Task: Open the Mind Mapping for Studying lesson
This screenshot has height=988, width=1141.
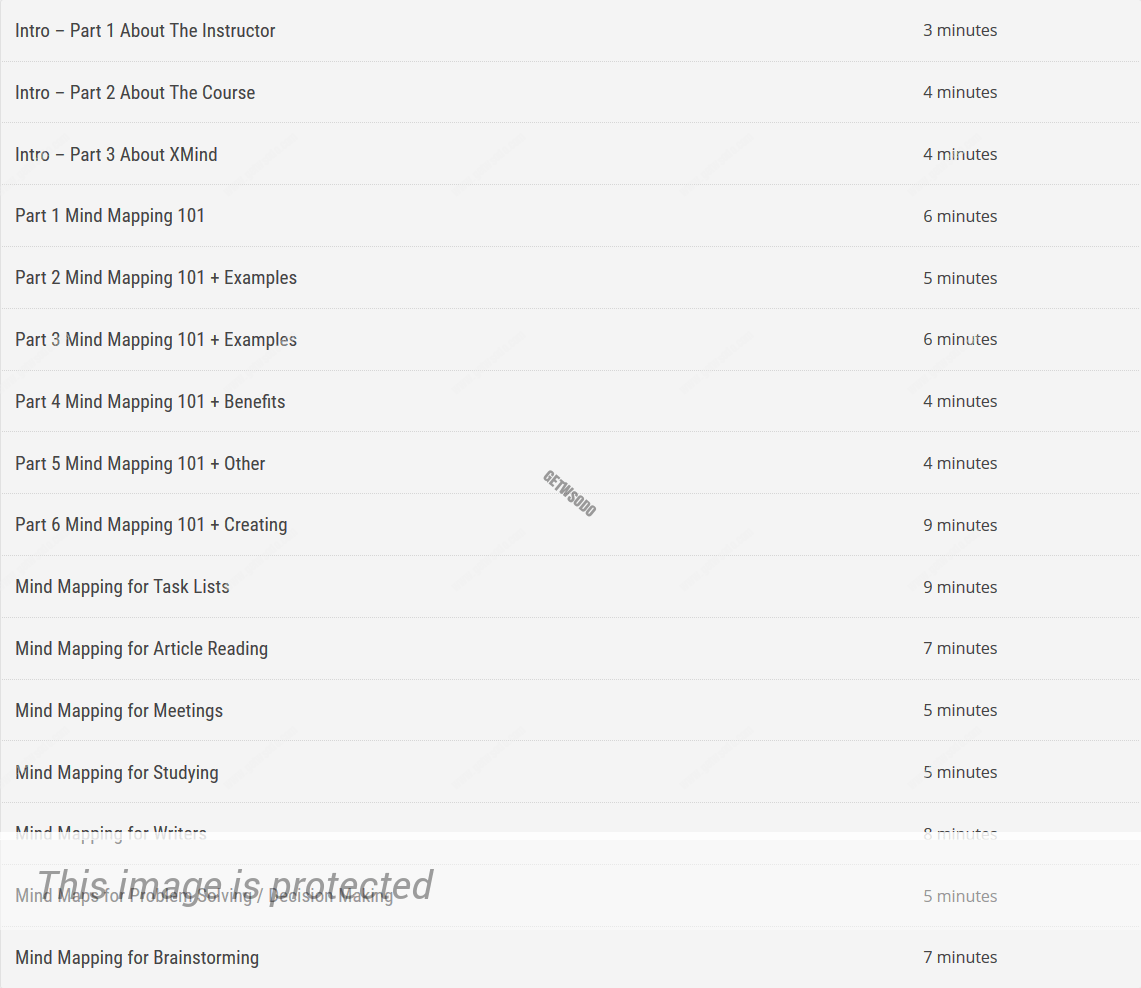Action: click(x=116, y=773)
